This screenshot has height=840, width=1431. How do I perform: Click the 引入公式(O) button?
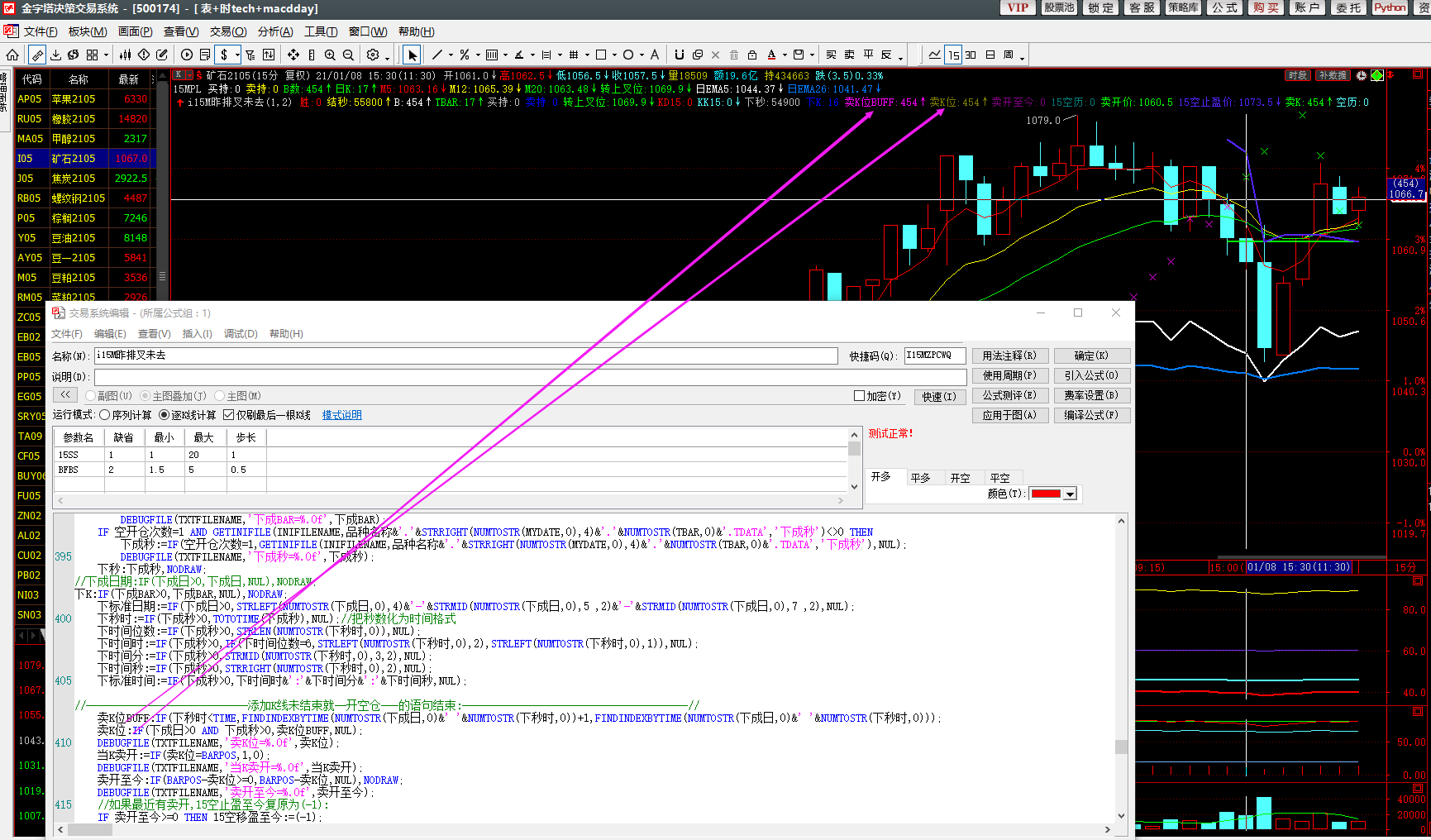point(1091,375)
